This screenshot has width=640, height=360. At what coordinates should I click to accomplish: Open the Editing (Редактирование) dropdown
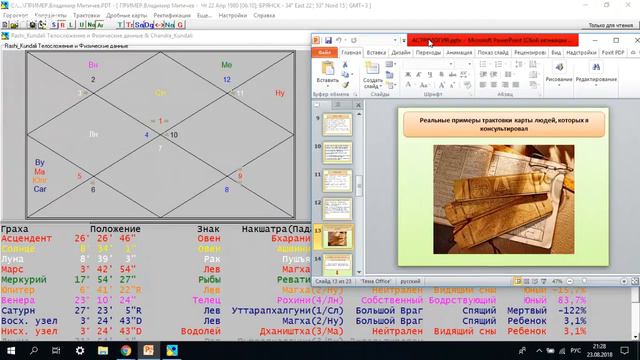click(596, 73)
